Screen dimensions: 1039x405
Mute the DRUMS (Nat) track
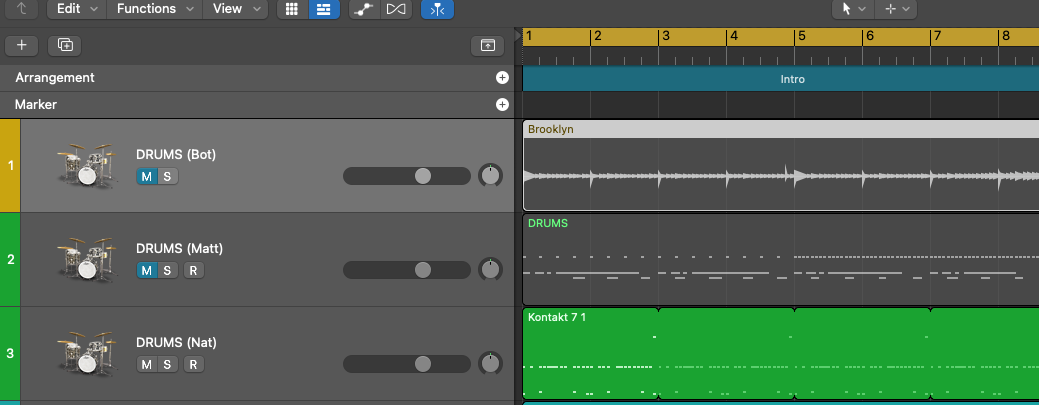tap(146, 365)
